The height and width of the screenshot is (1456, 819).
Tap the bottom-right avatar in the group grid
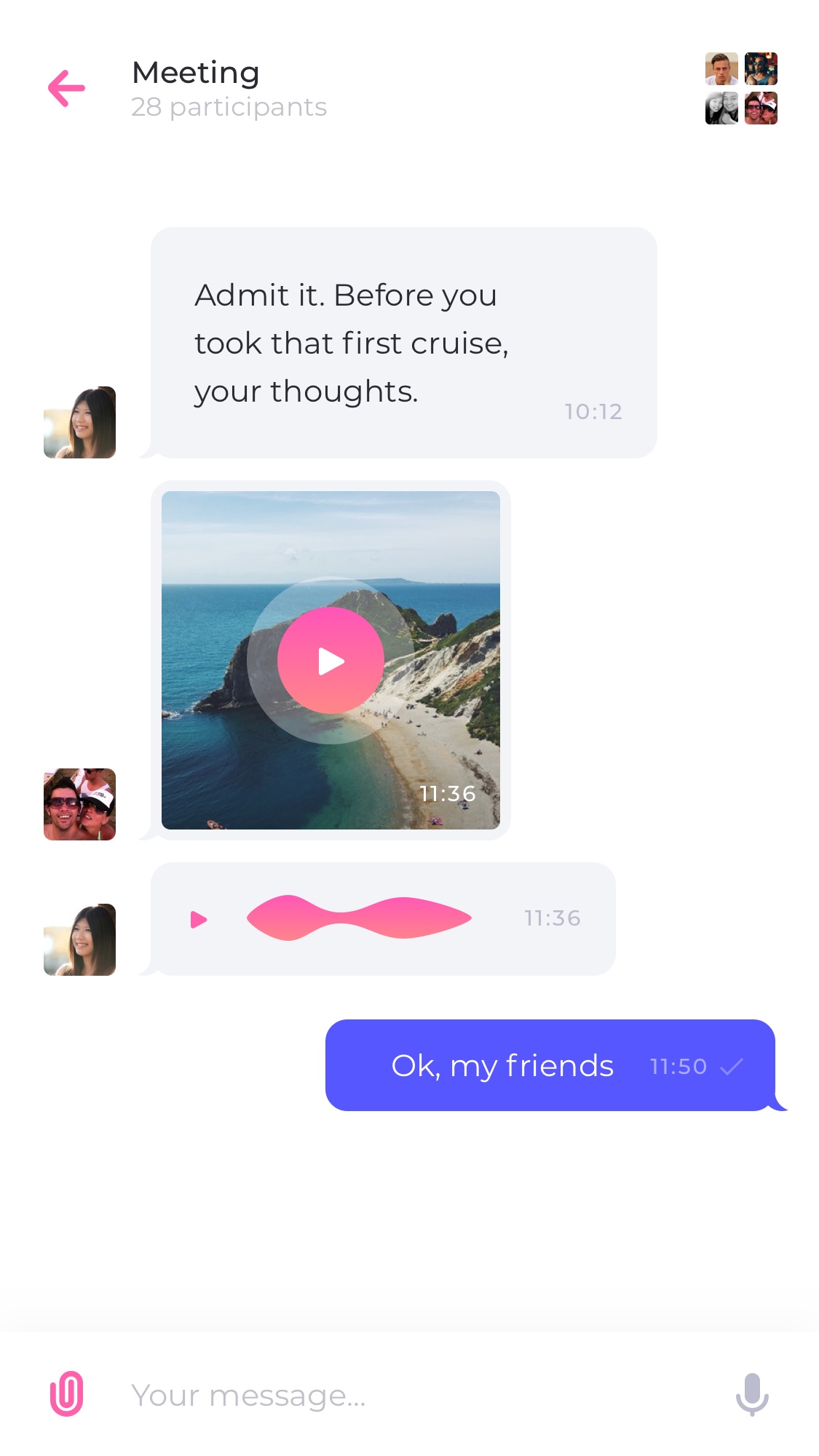coord(761,108)
